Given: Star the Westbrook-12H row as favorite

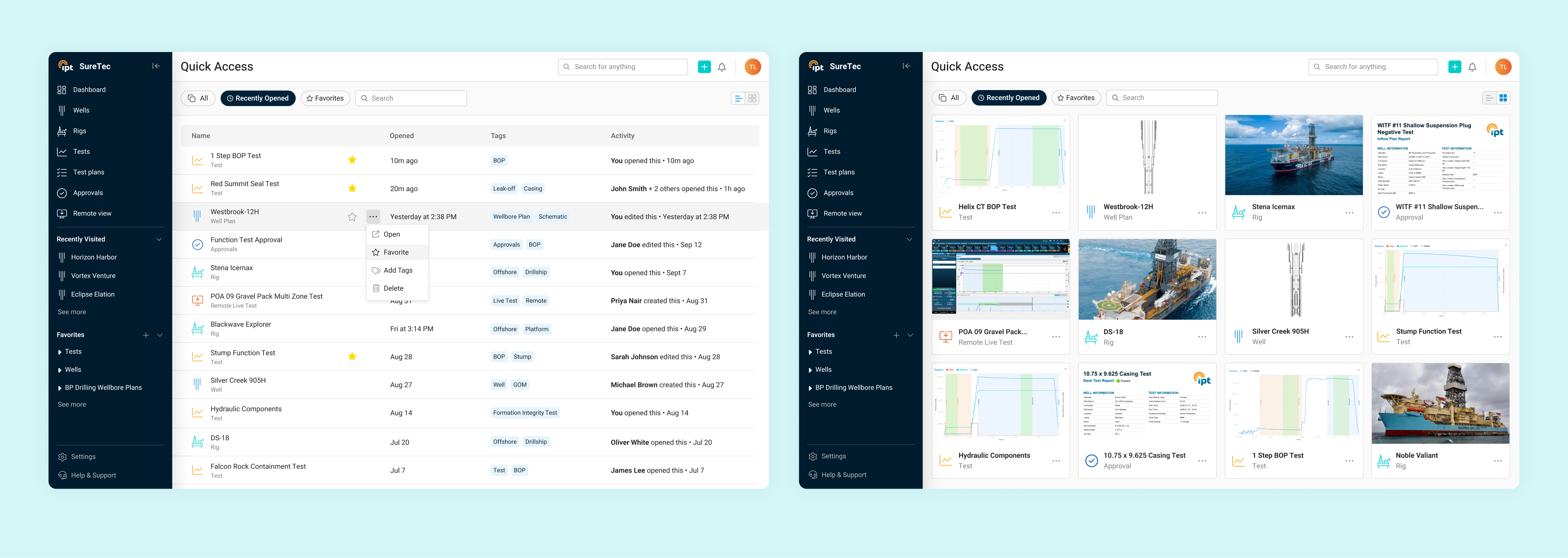Looking at the screenshot, I should (352, 216).
